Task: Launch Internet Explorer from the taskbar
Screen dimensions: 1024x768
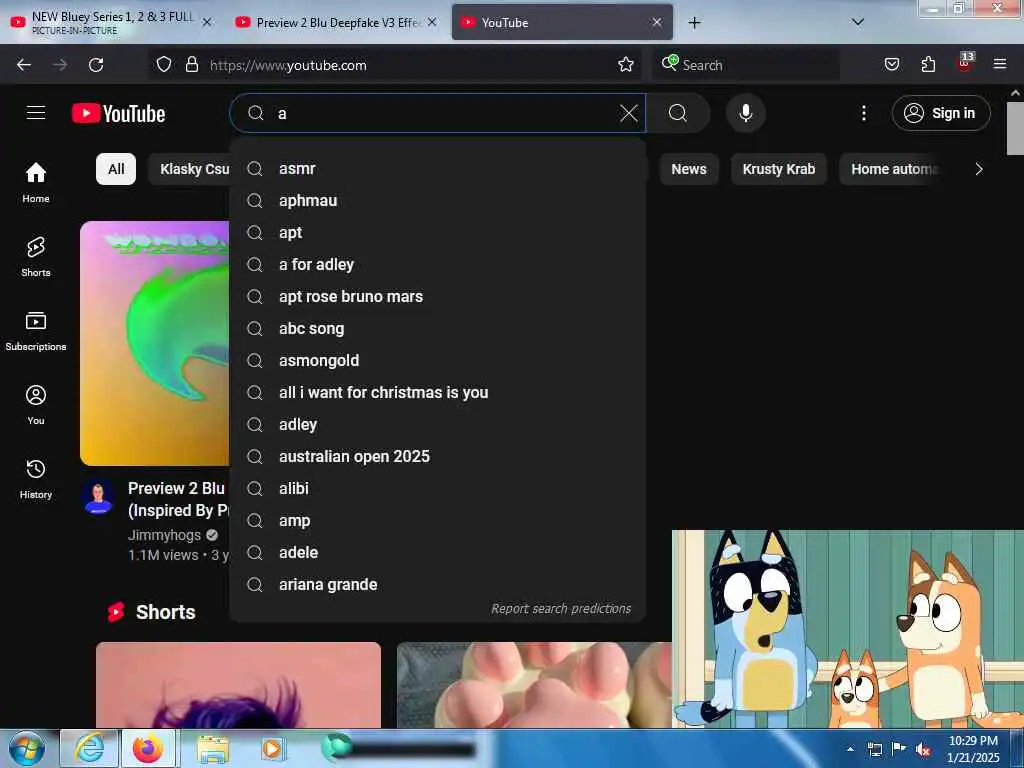Action: (89, 749)
